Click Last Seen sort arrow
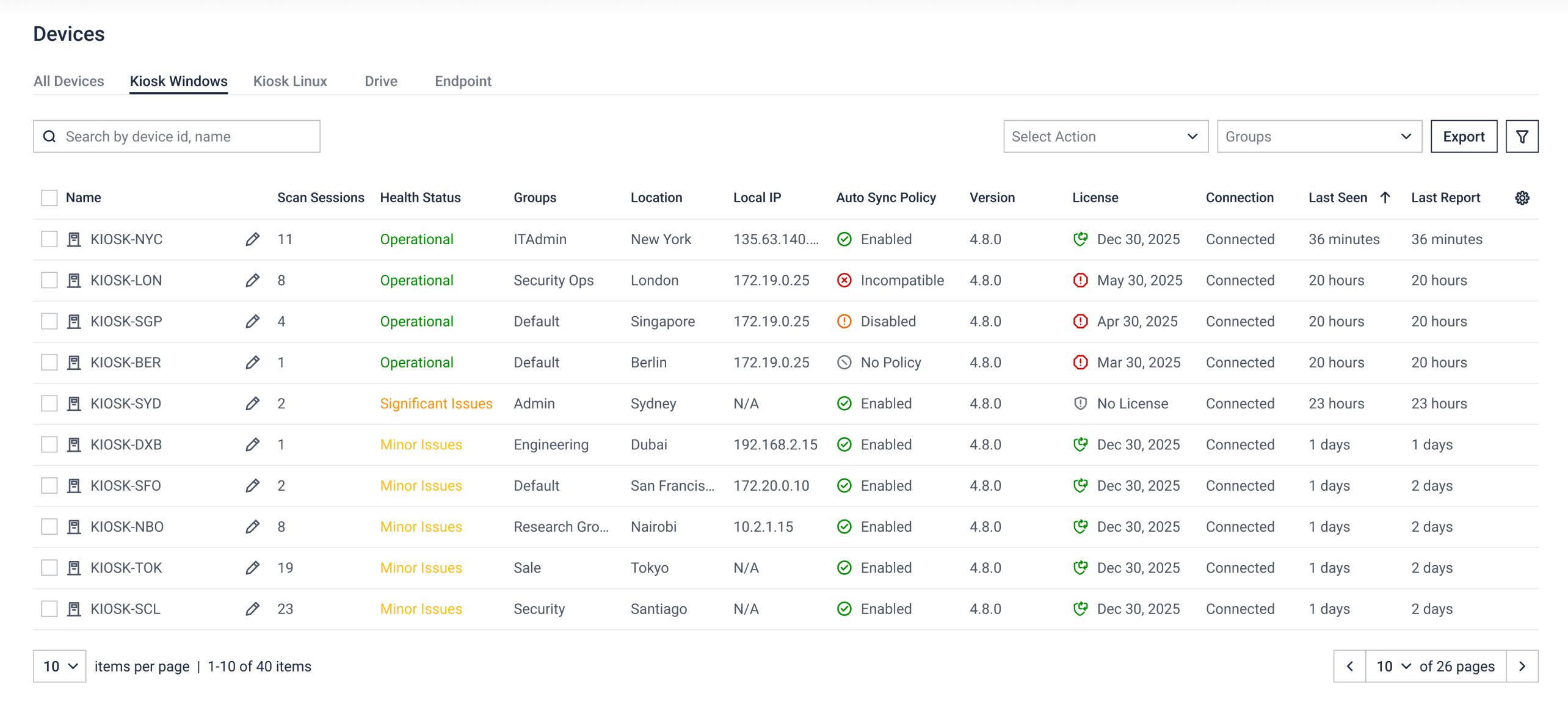The width and height of the screenshot is (1568, 727). pyautogui.click(x=1385, y=198)
